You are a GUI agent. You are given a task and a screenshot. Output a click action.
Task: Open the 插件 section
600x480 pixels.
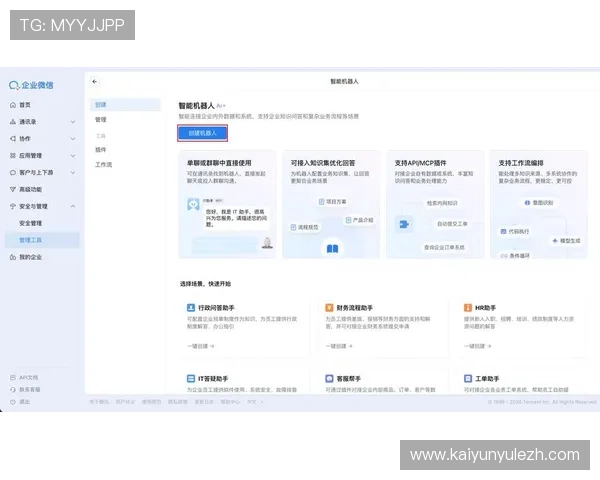[101, 150]
